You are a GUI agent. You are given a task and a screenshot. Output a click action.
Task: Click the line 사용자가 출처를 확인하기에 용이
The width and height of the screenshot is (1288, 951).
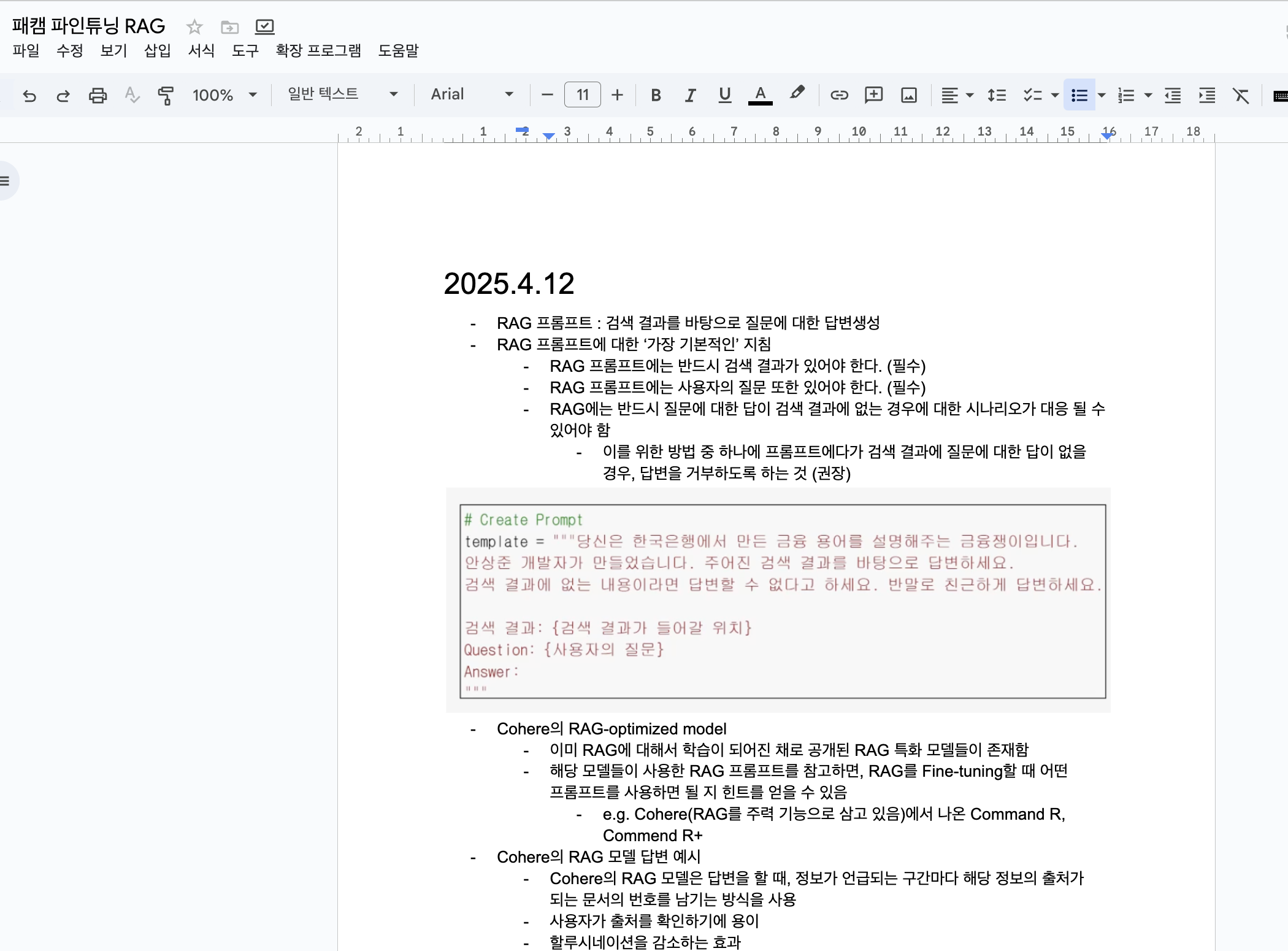pos(654,921)
